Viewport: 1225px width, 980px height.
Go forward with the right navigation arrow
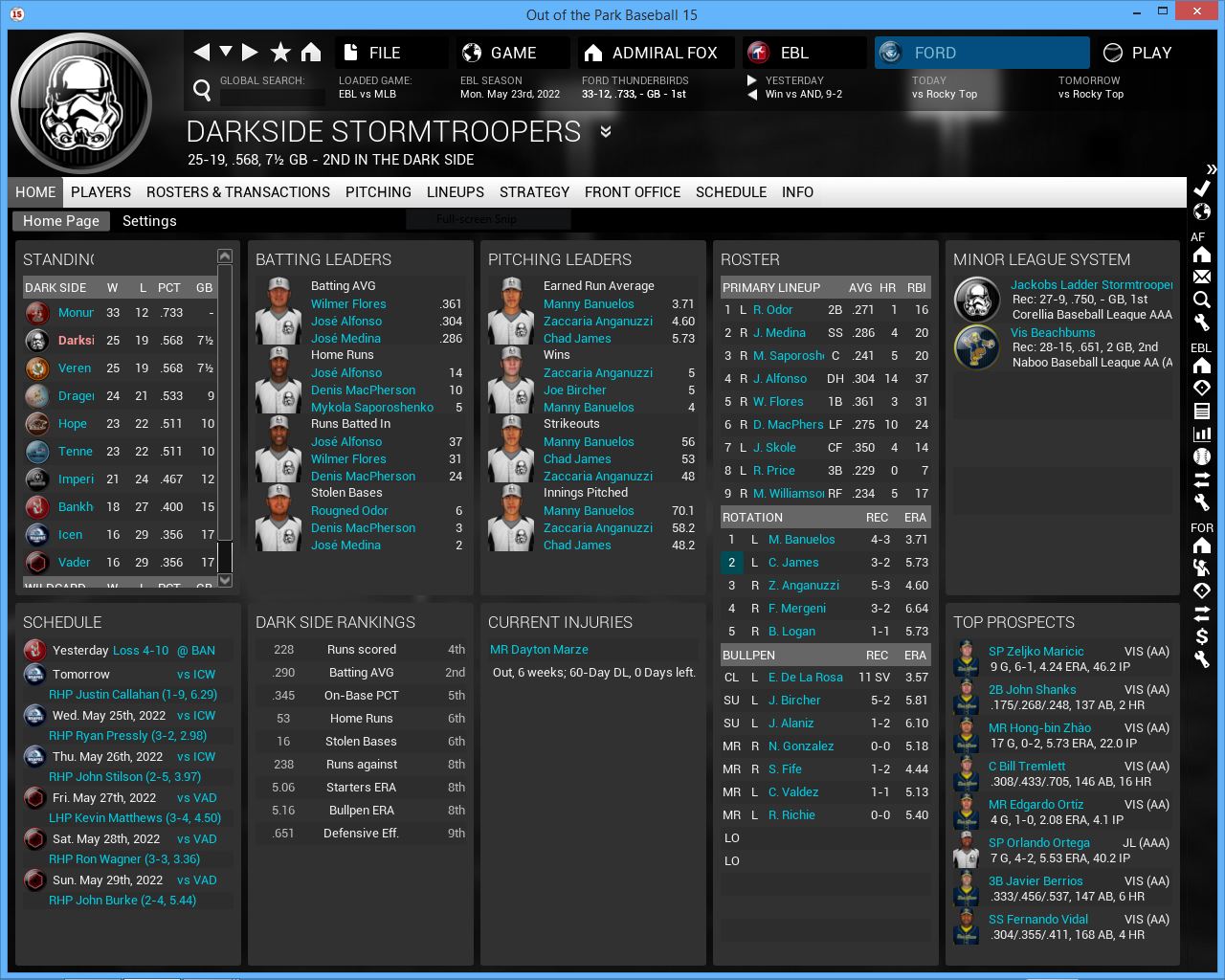(x=250, y=53)
